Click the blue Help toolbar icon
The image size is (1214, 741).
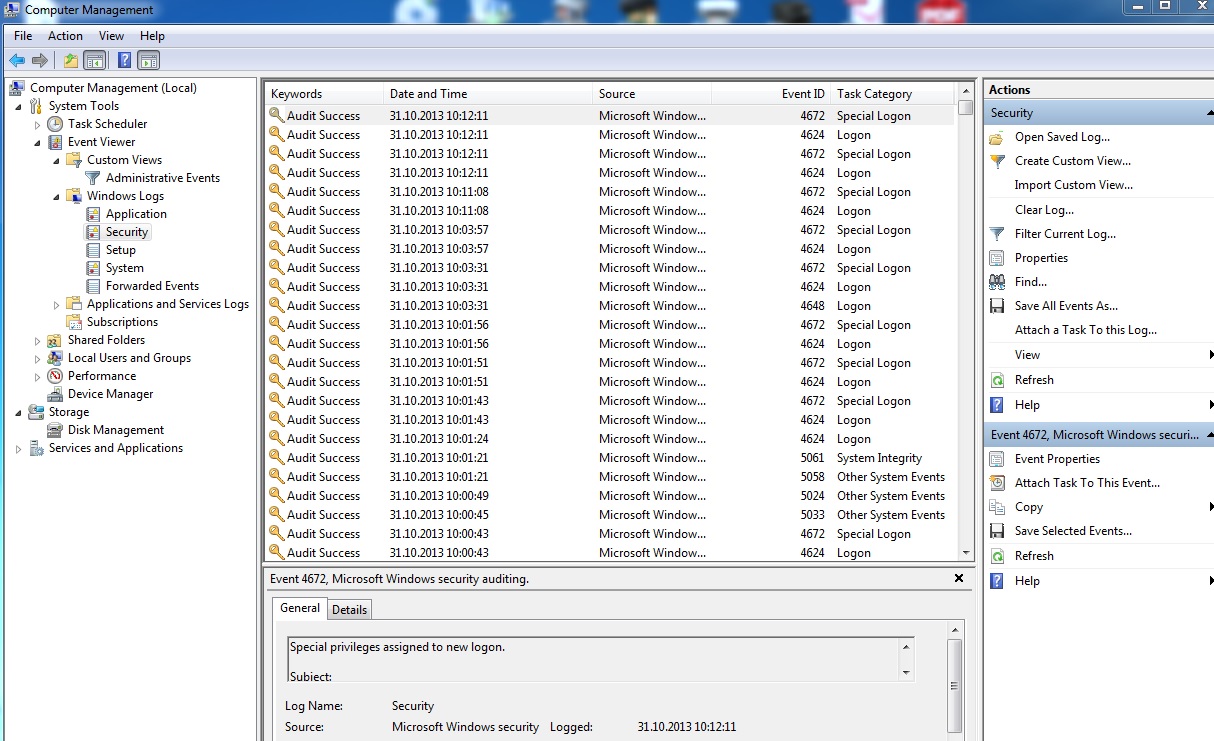tap(125, 61)
